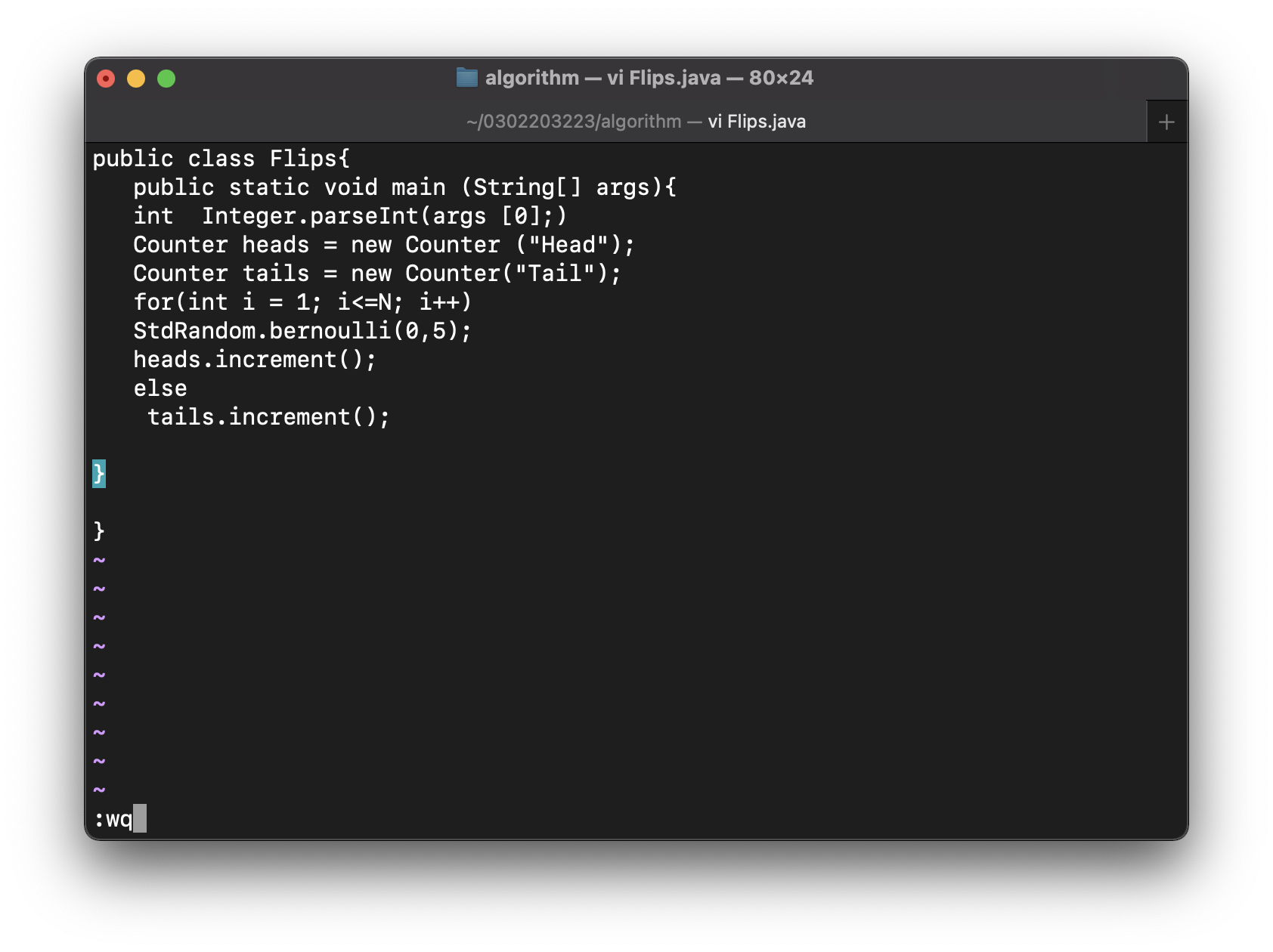Click on the ':wq' command line
The height and width of the screenshot is (952, 1273).
tap(113, 819)
